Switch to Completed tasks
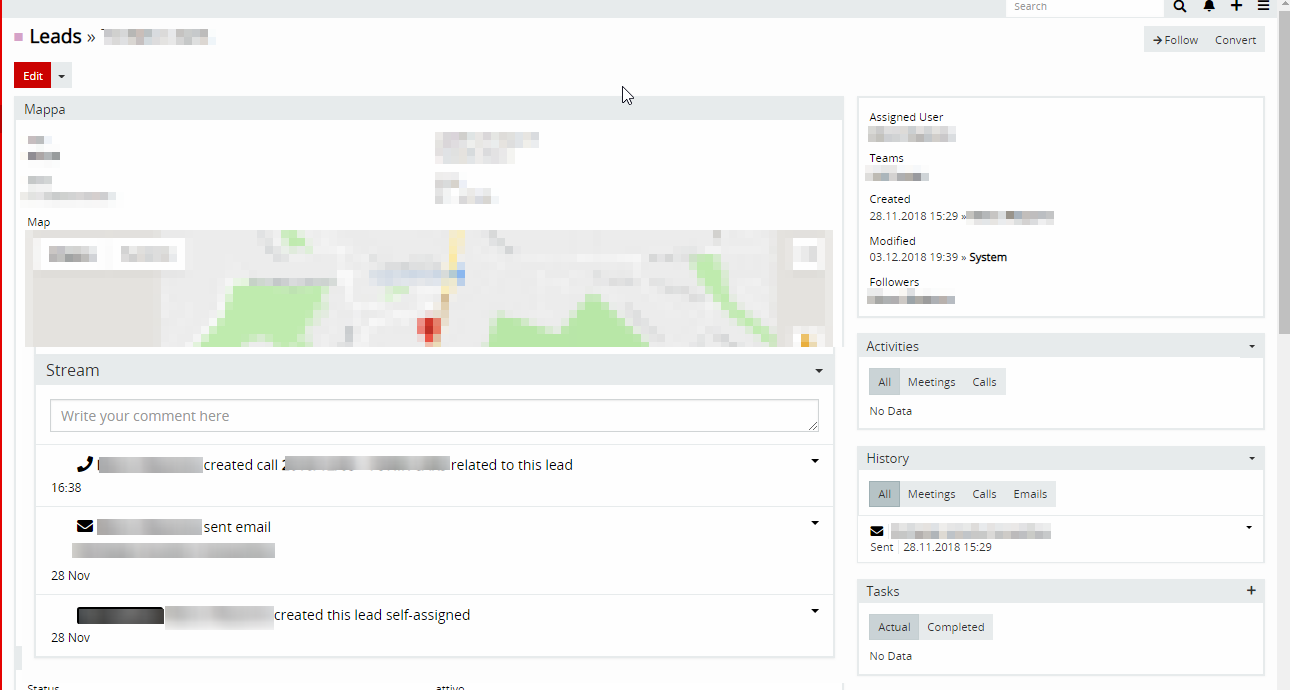This screenshot has height=690, width=1290. (x=956, y=627)
